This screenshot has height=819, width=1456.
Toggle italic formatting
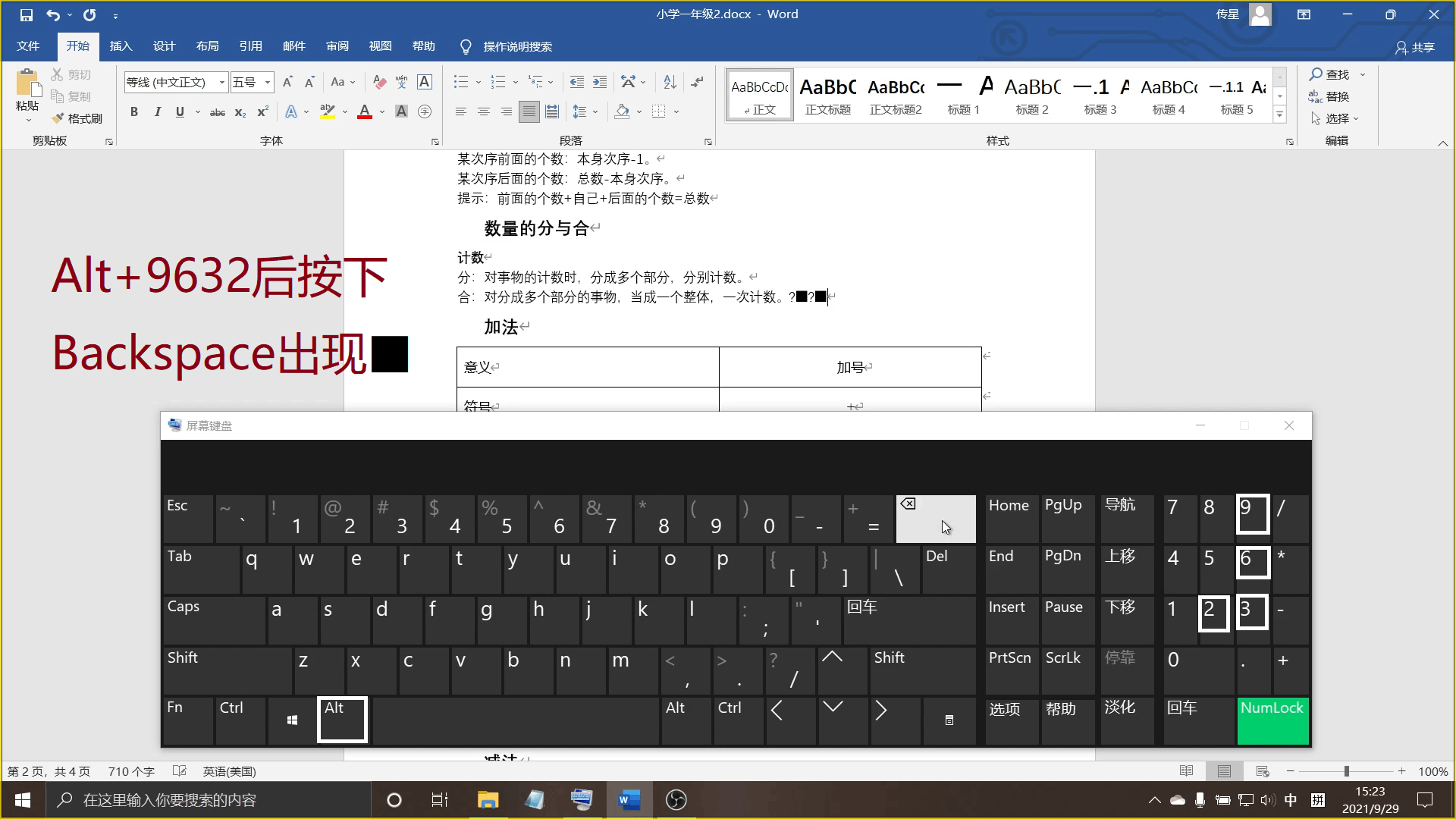pyautogui.click(x=157, y=111)
